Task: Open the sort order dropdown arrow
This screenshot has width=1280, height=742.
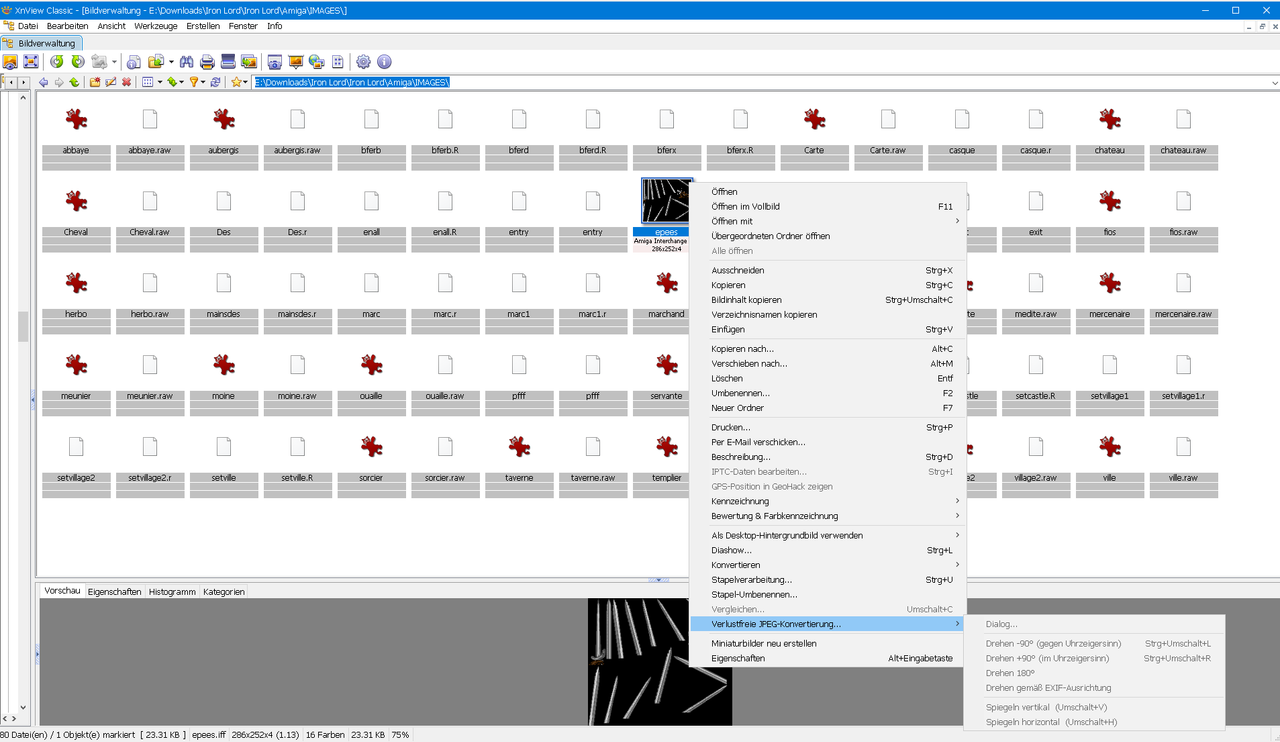Action: 182,82
